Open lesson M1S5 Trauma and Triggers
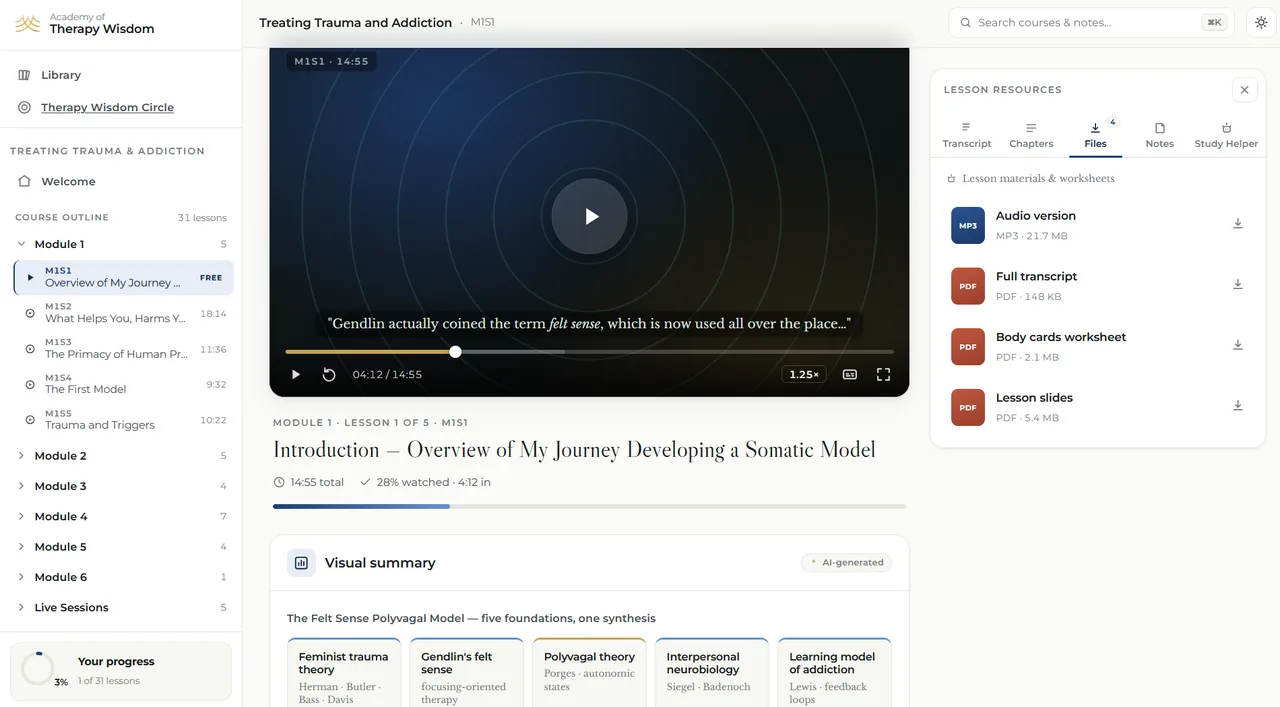Screen dimensions: 1280x707 point(123,420)
